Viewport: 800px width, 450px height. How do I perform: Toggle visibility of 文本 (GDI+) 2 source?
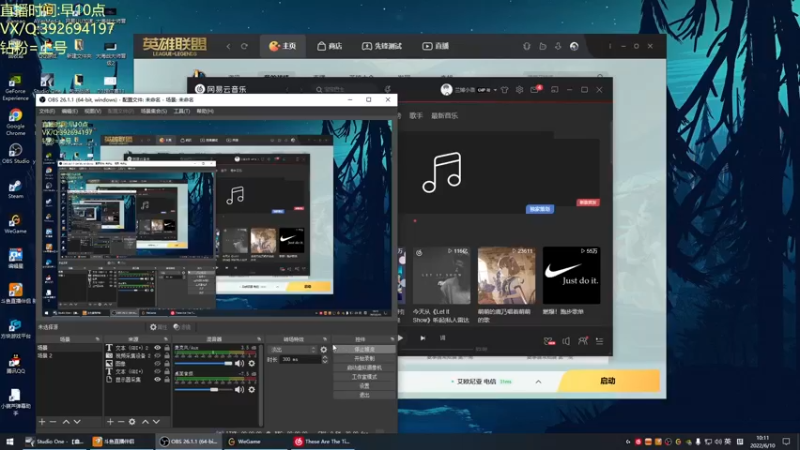(x=158, y=347)
